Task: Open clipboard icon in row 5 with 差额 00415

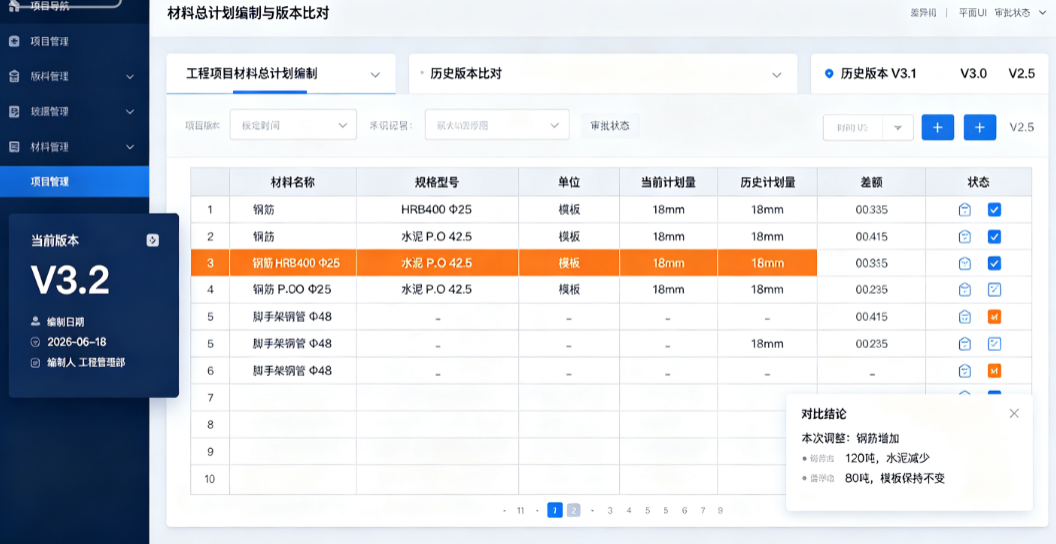Action: pos(964,316)
